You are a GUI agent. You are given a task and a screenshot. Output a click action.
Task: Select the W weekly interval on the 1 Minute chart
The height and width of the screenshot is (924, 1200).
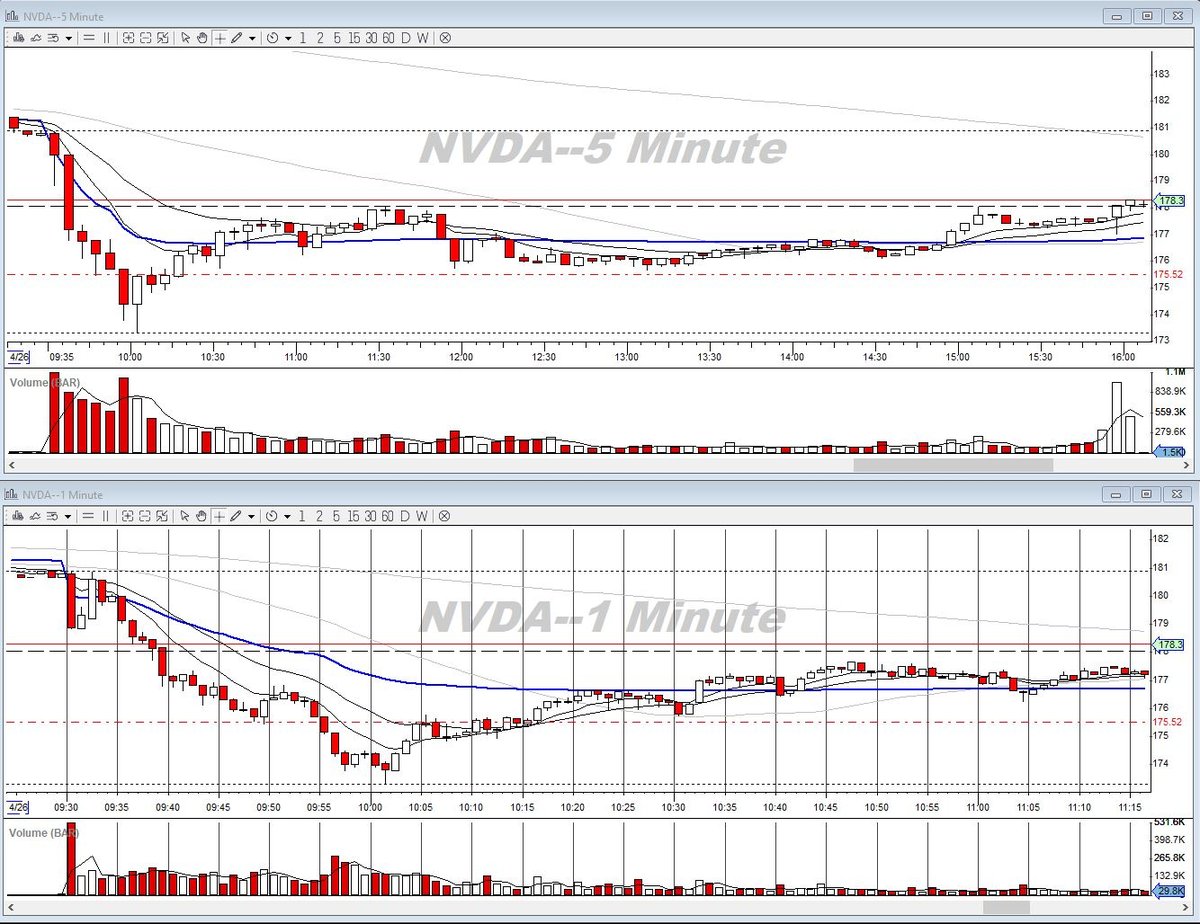click(x=422, y=515)
